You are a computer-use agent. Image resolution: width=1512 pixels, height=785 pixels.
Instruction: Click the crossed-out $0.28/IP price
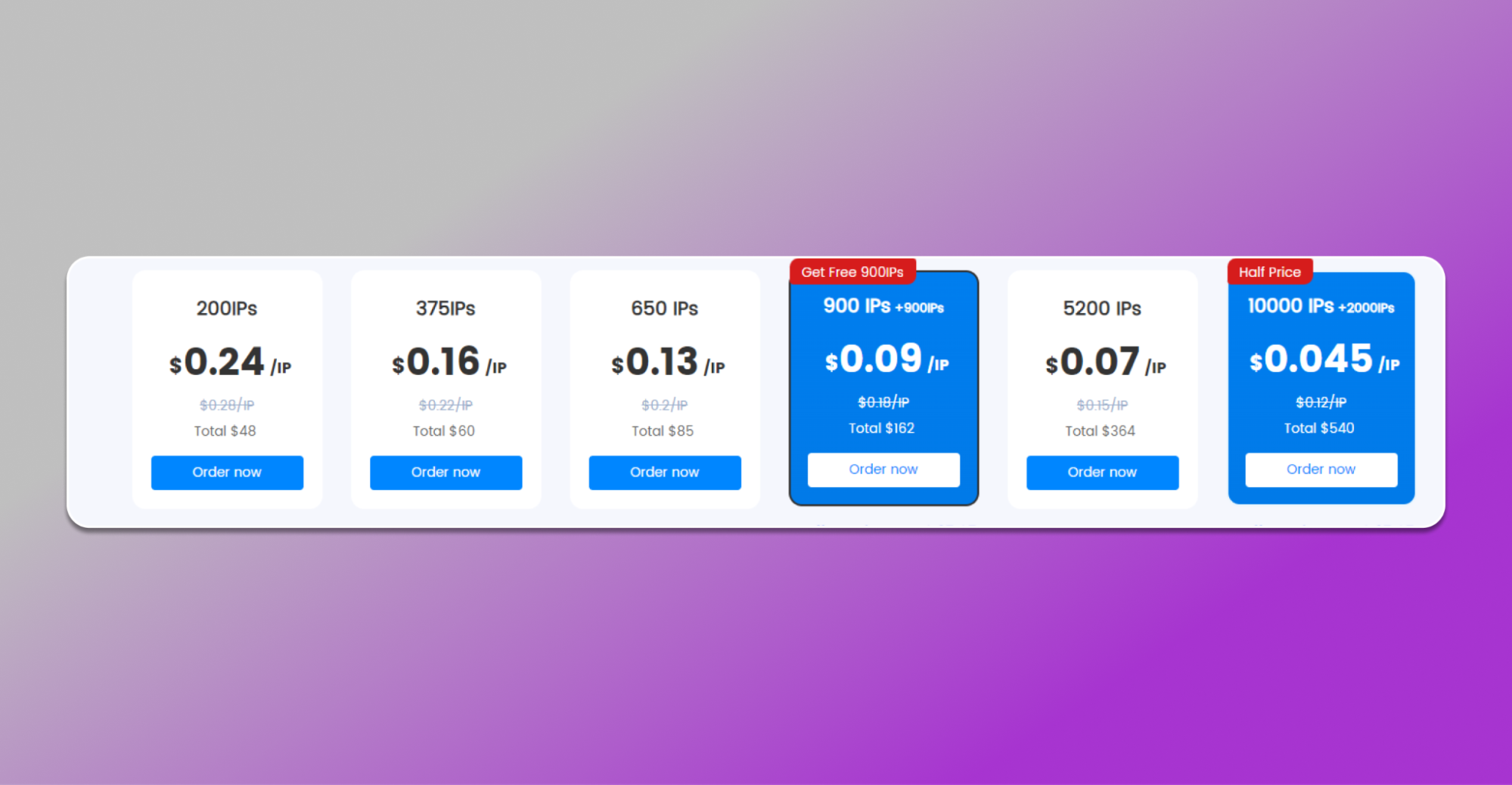(x=227, y=405)
